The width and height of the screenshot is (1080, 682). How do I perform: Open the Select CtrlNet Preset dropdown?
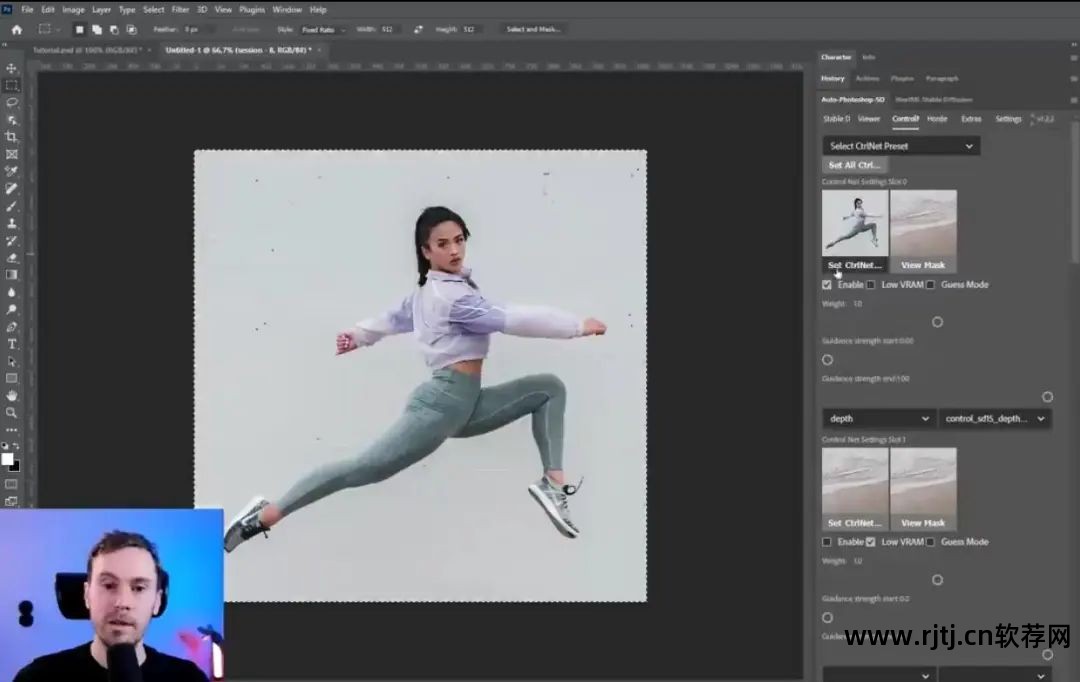pos(900,146)
